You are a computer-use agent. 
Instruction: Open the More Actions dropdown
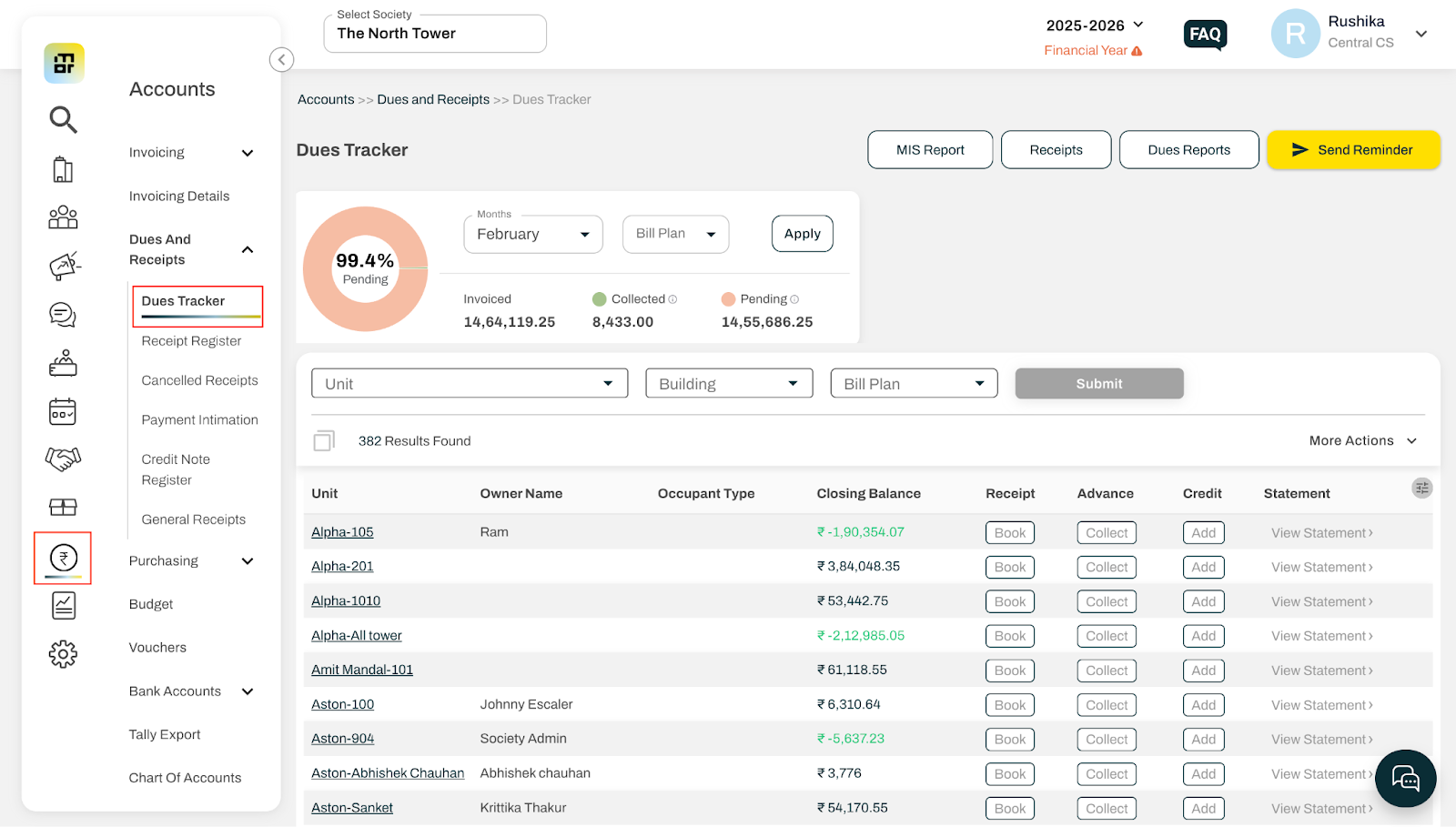[1363, 440]
